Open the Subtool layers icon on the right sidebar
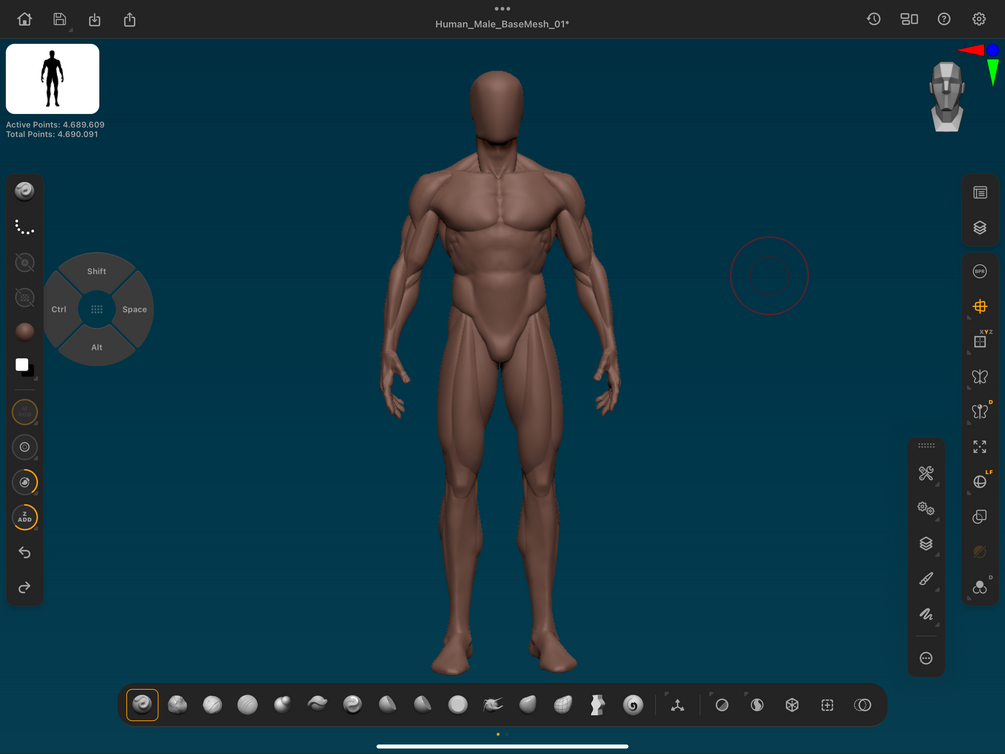The width and height of the screenshot is (1005, 754). (980, 228)
